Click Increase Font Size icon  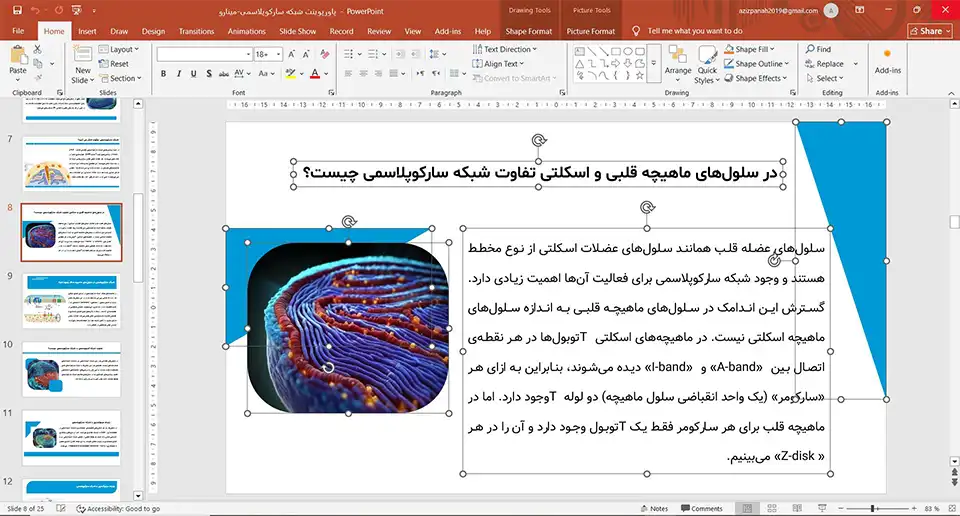291,54
